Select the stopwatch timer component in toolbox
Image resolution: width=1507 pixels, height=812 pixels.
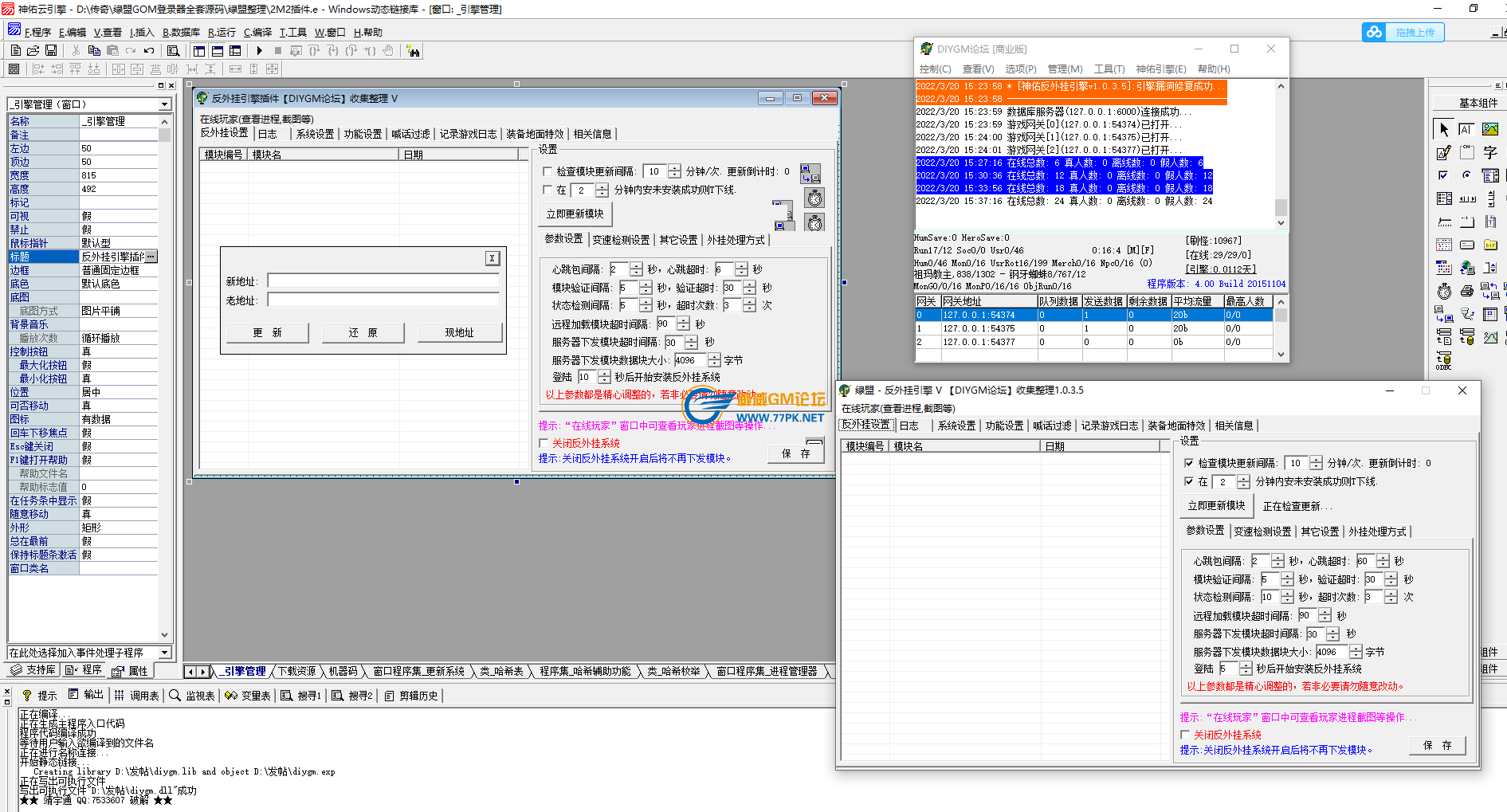coord(1444,291)
